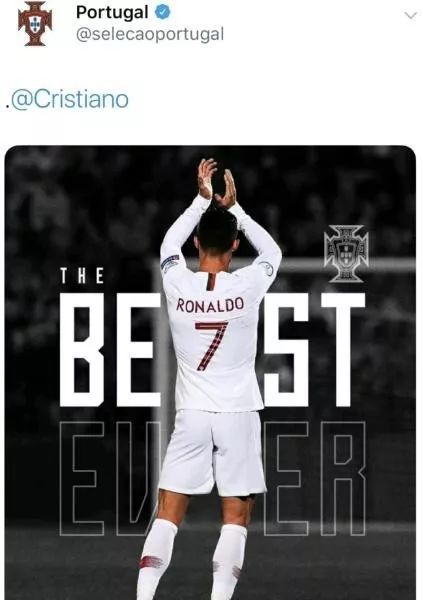Open the Portugal federation crest avatar
Viewport: 423px width, 600px height.
pos(35,23)
